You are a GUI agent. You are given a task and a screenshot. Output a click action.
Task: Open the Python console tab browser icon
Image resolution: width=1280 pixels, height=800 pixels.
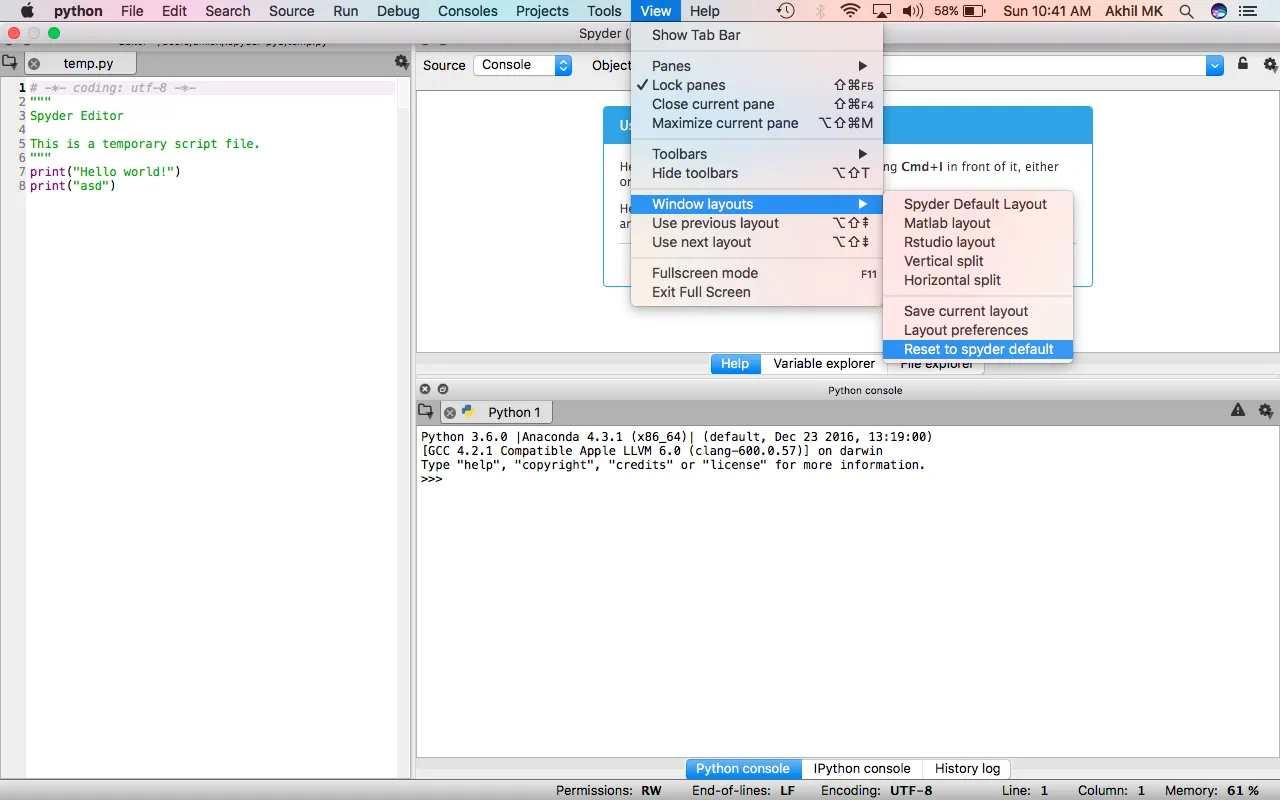tap(426, 411)
